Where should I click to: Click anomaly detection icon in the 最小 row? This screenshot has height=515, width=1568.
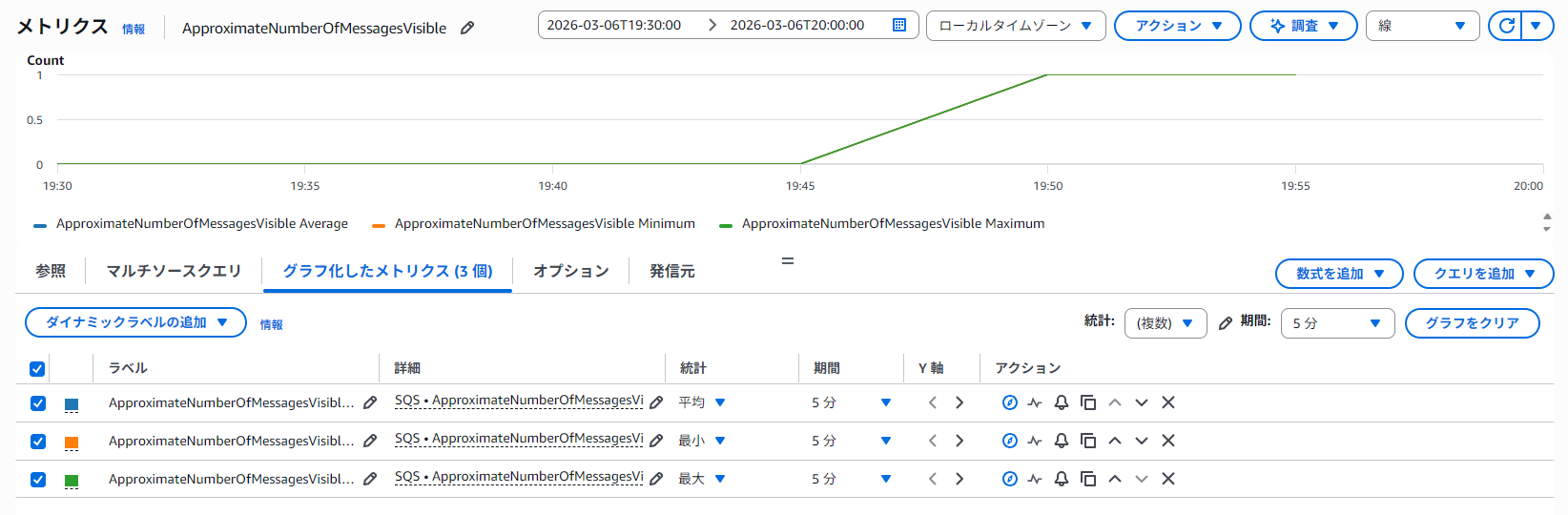click(x=1035, y=441)
